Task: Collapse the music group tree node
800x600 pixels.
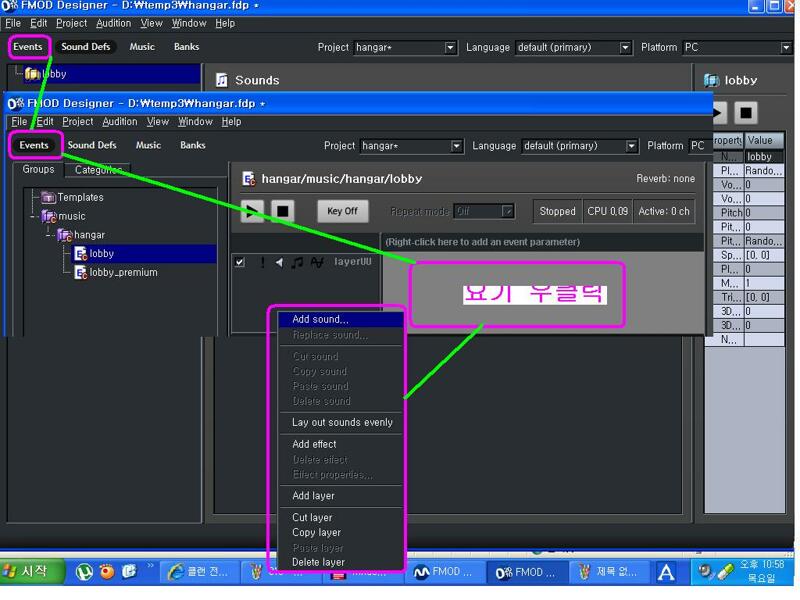Action: (33, 216)
